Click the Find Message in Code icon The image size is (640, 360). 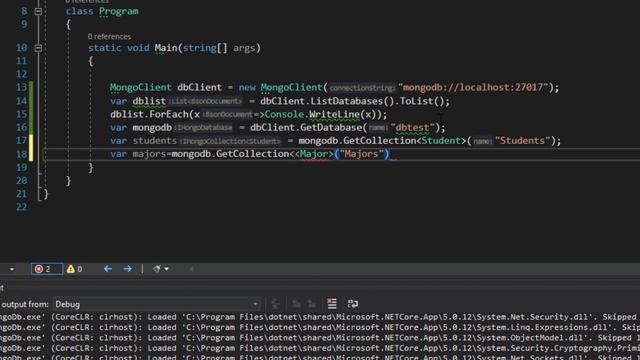tap(276, 304)
